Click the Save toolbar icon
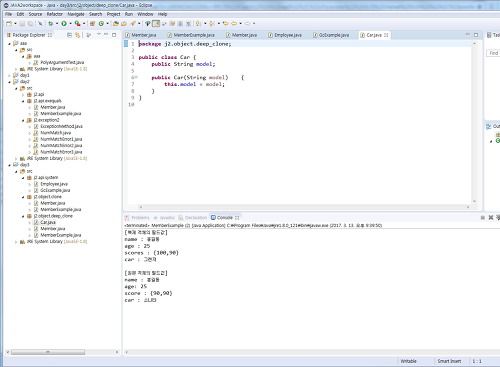This screenshot has width=500, height=367. click(22, 23)
